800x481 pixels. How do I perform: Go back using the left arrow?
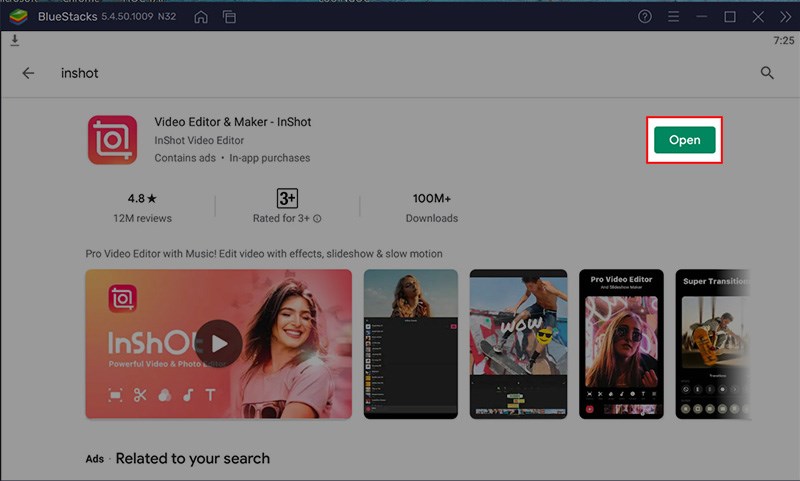click(28, 73)
